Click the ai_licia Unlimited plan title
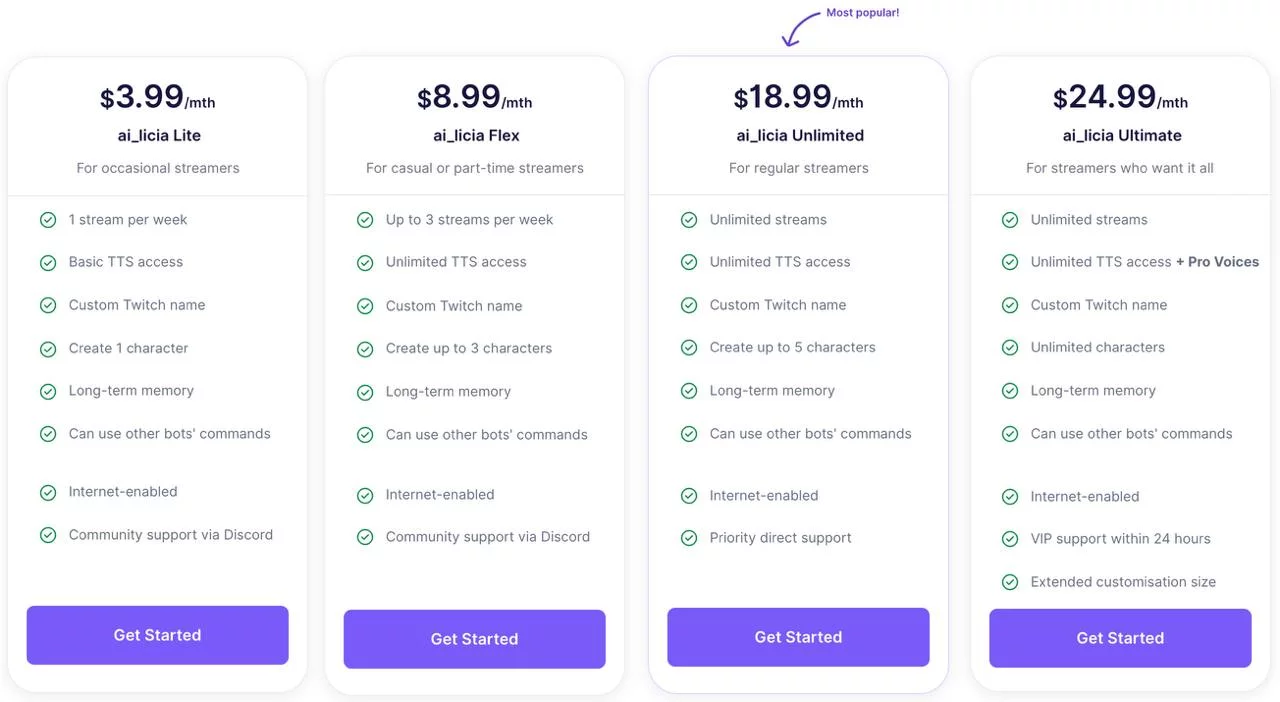This screenshot has height=702, width=1280. click(x=800, y=135)
